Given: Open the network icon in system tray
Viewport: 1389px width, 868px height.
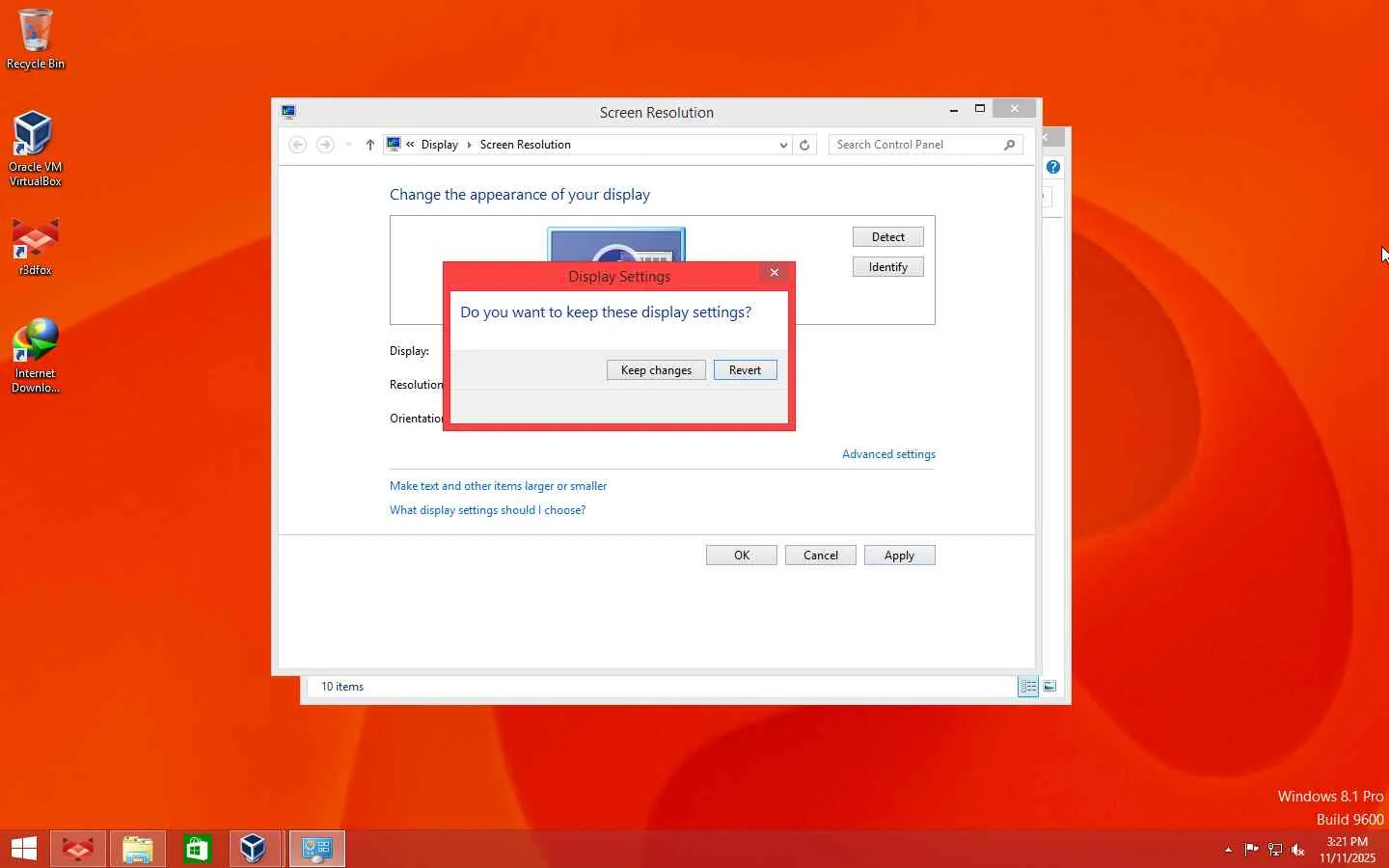Looking at the screenshot, I should [1275, 850].
